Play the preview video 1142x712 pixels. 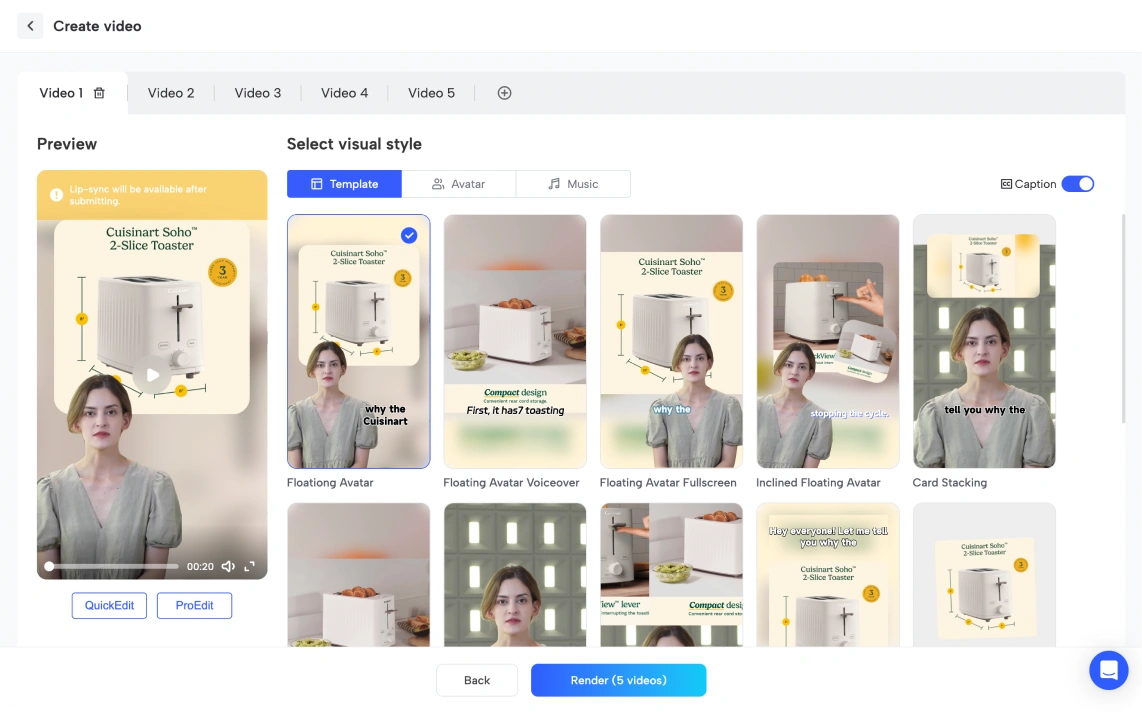pyautogui.click(x=152, y=375)
